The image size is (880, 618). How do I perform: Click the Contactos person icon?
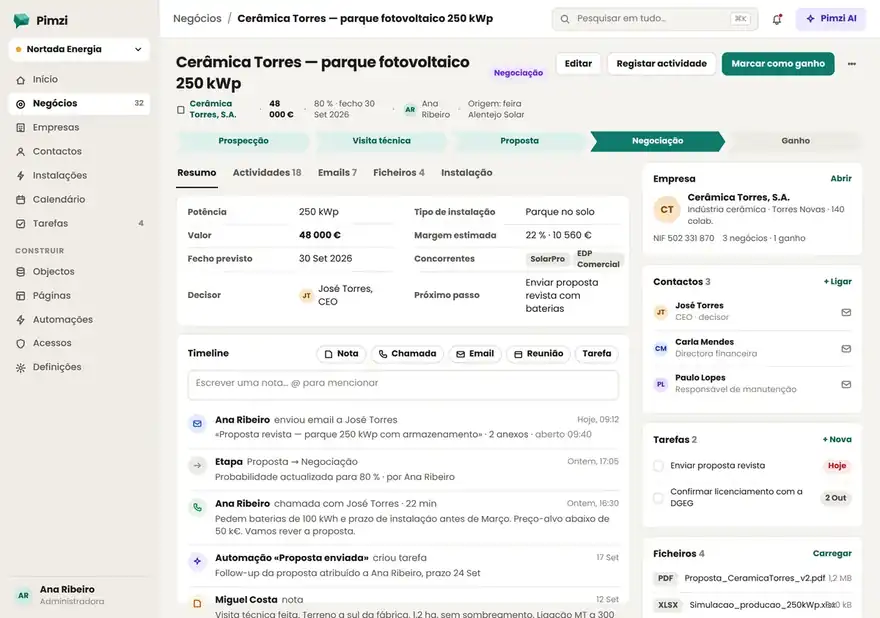pos(21,152)
